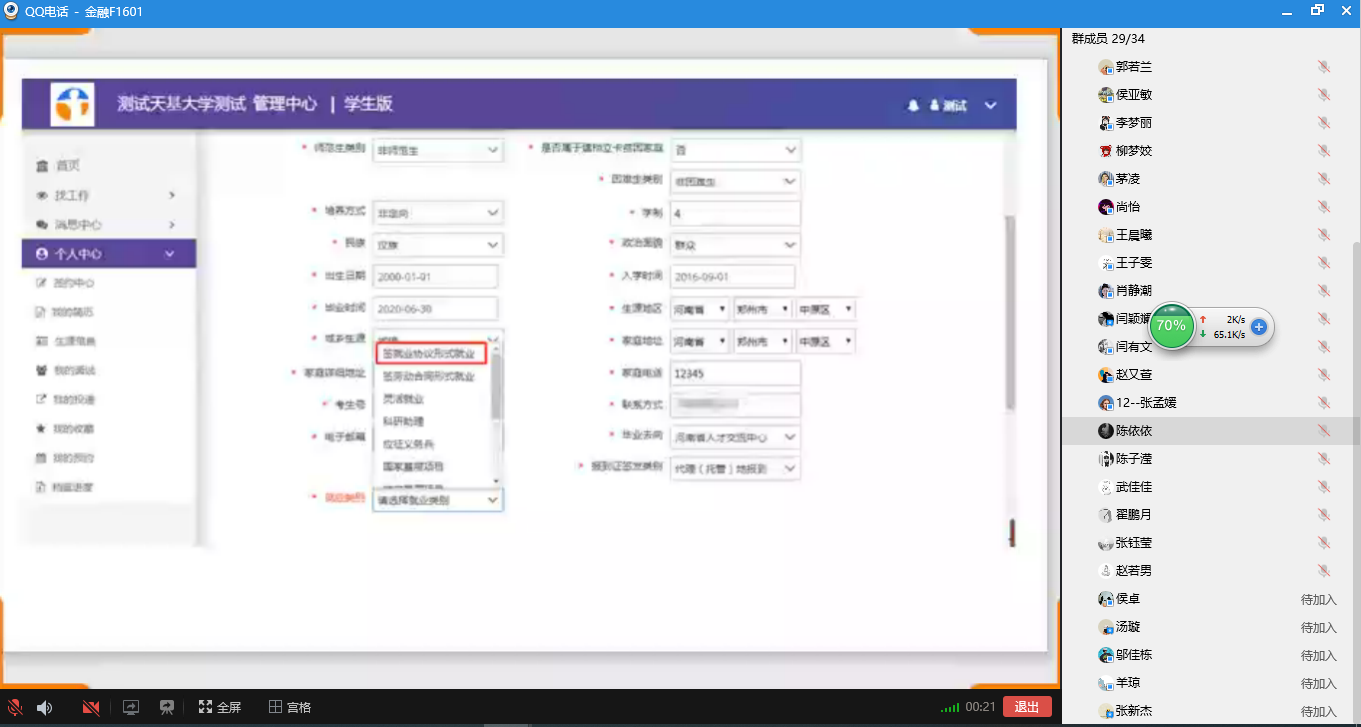Switch to 宫格 grid view
The width and height of the screenshot is (1361, 727).
click(290, 707)
